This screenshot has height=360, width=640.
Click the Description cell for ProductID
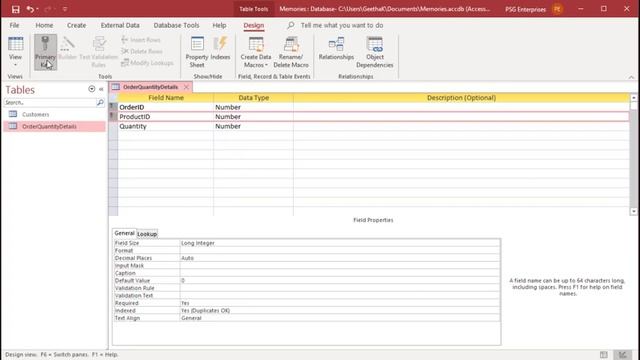(x=461, y=117)
